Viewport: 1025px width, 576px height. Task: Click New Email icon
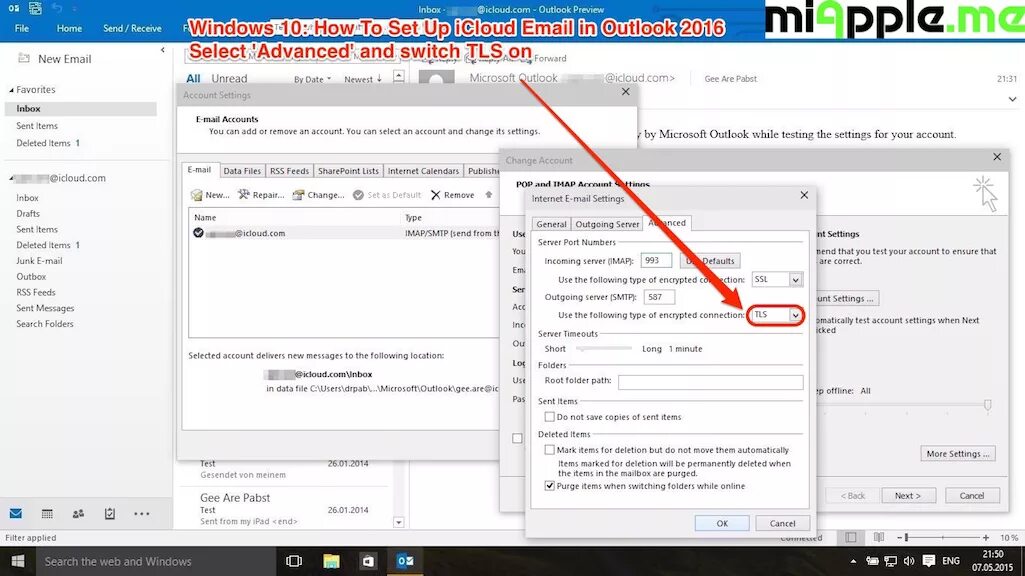(24, 58)
